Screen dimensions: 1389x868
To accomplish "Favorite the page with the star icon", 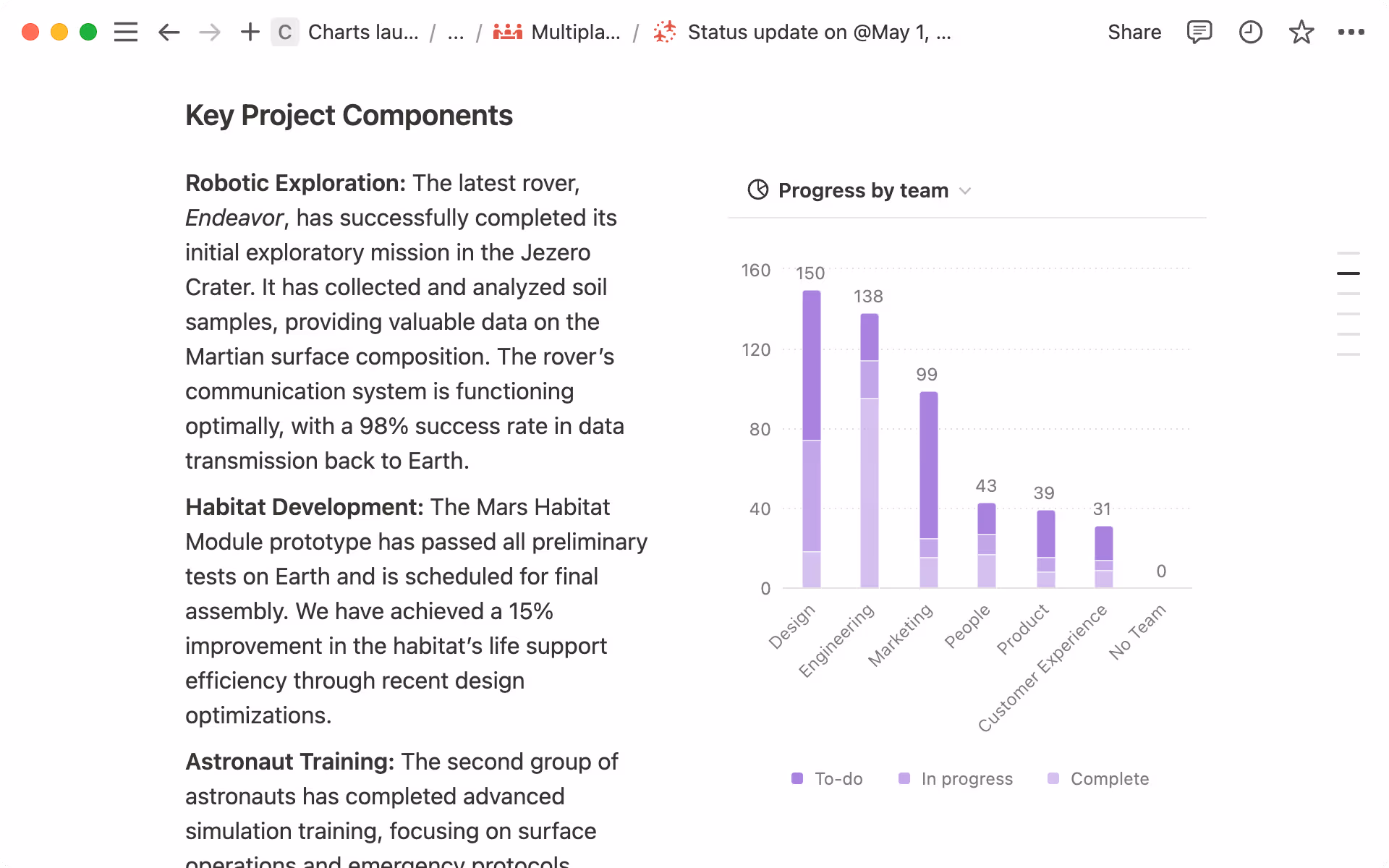I will [1301, 32].
